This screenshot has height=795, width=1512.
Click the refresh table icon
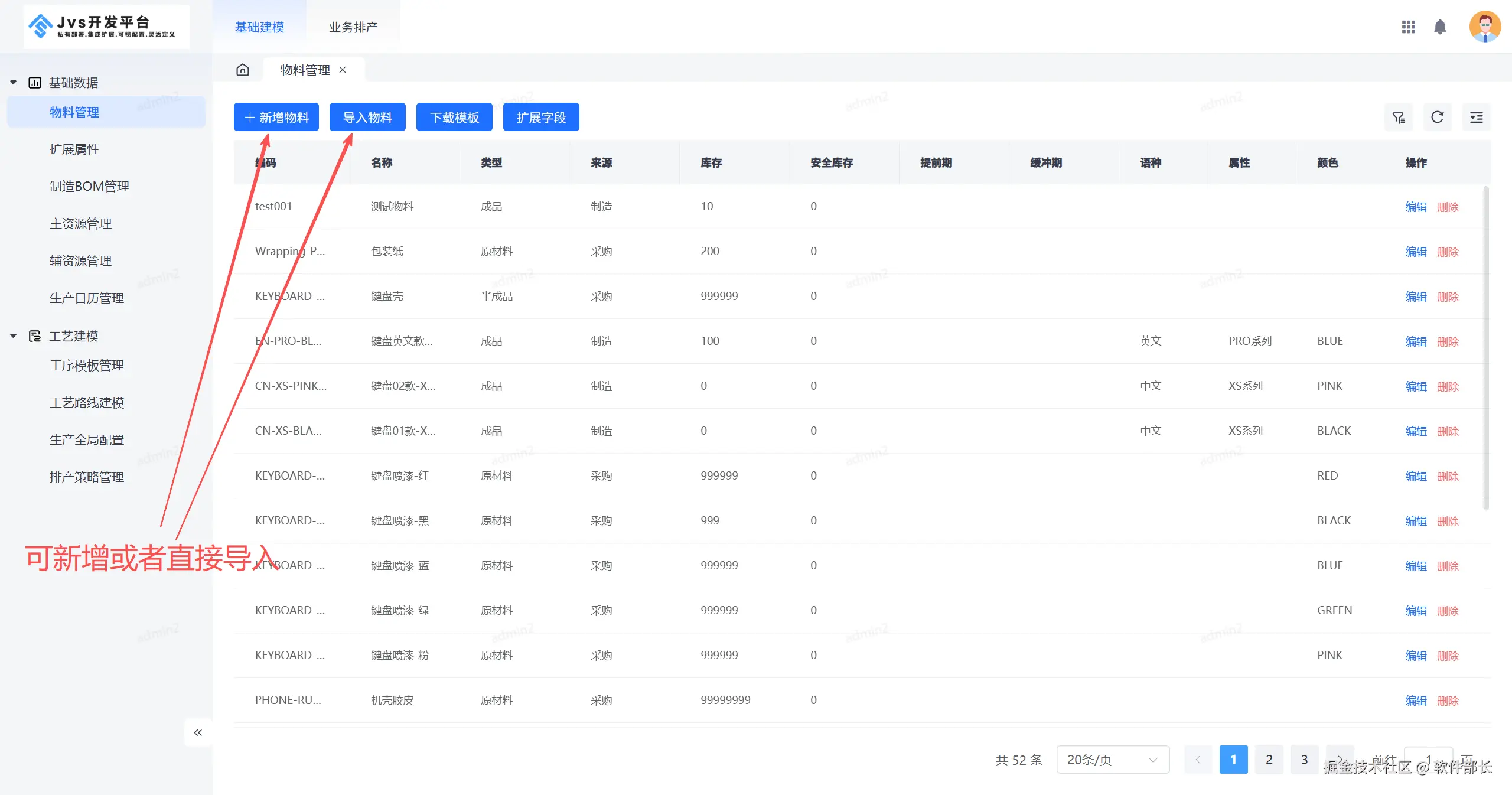click(1437, 118)
